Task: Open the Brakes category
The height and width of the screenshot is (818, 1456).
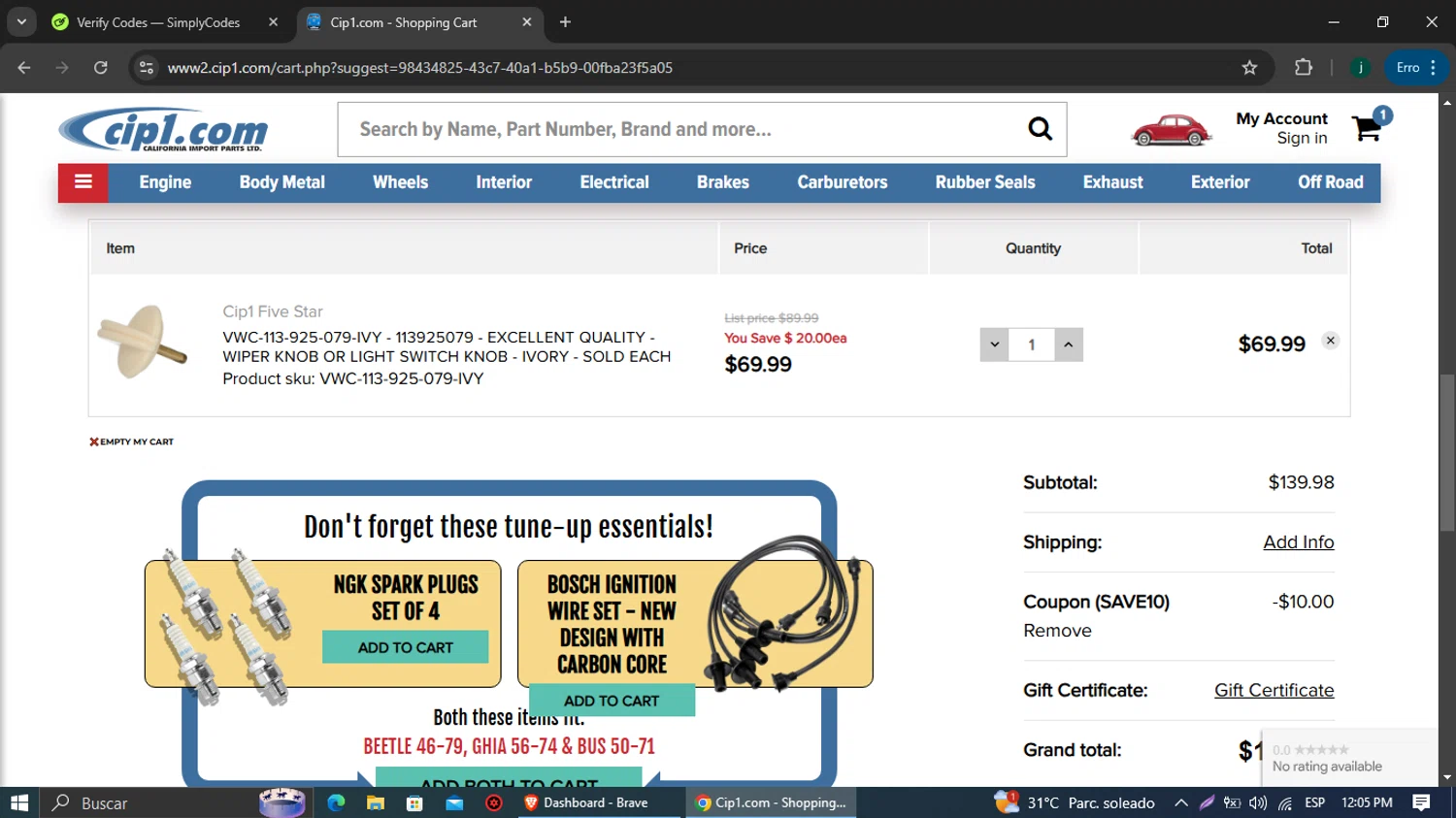Action: [x=723, y=182]
